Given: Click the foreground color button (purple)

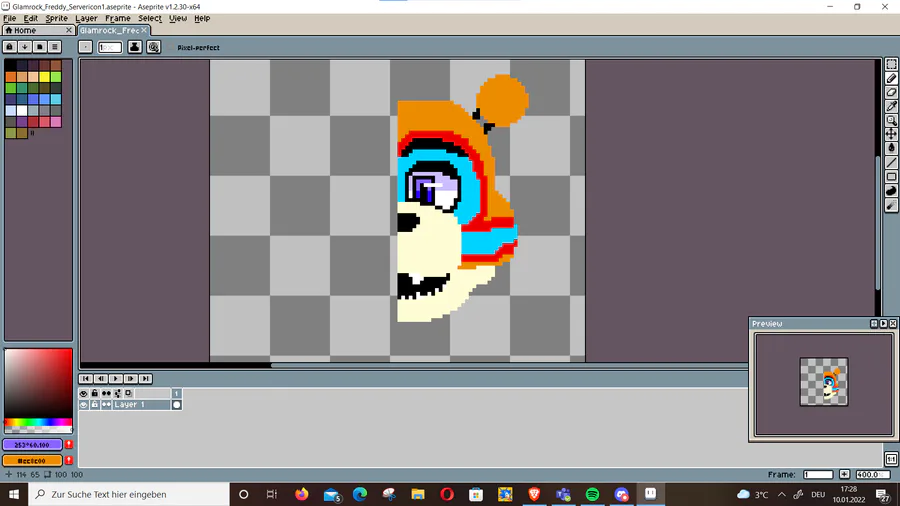Looking at the screenshot, I should [32, 445].
